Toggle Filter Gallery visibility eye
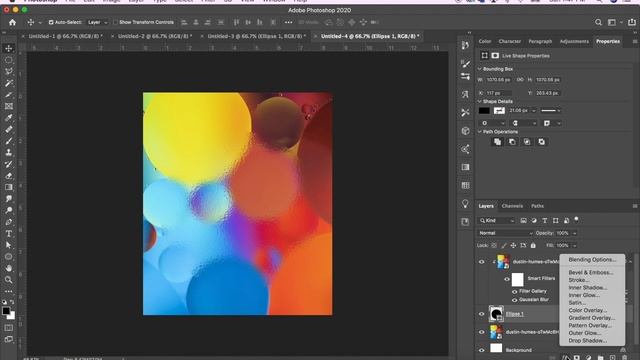This screenshot has height=360, width=640. tap(514, 291)
